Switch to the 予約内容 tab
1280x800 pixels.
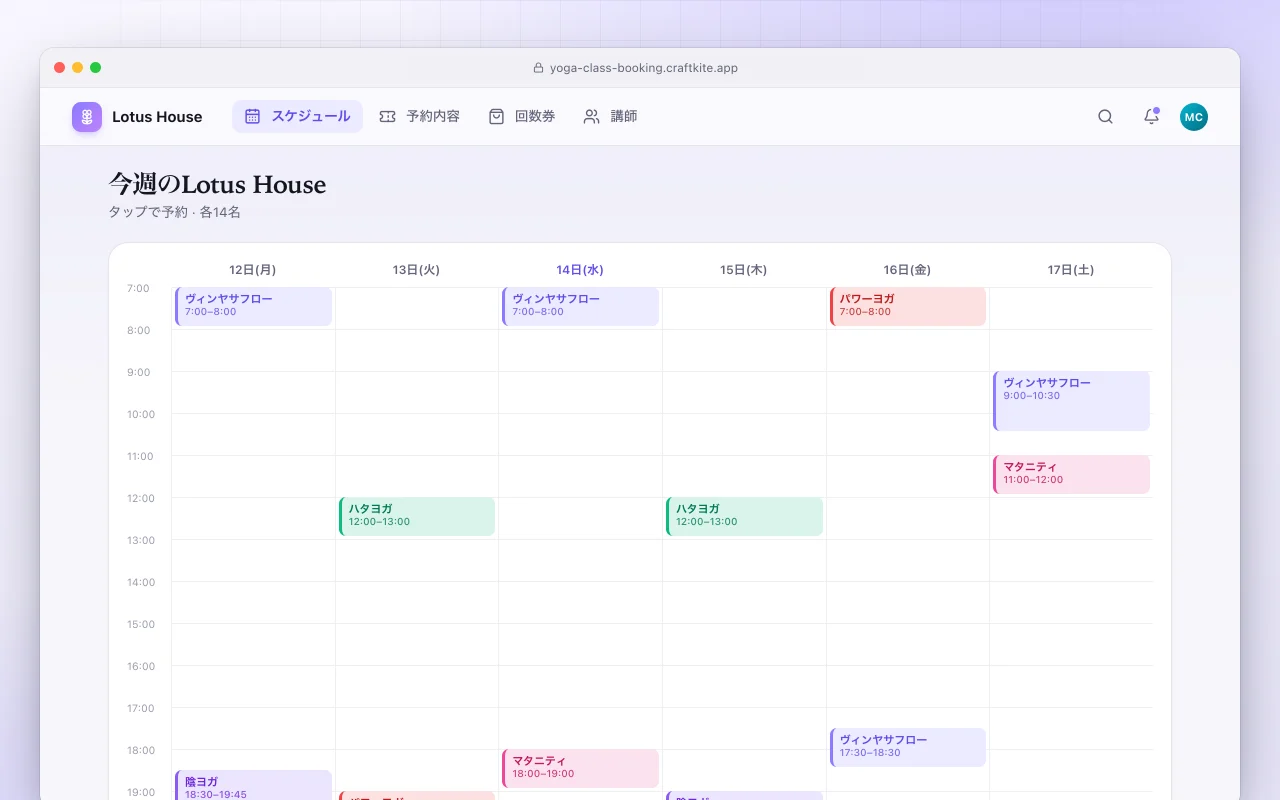point(419,117)
